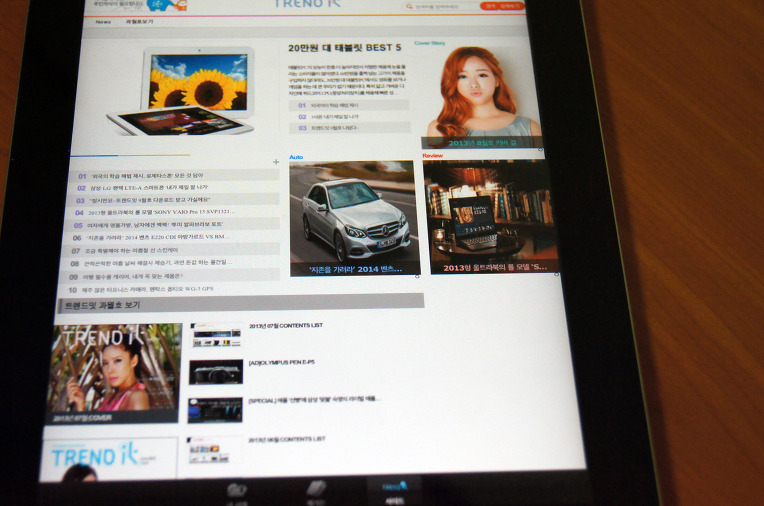Open the Olympus camera ad thumbnail
Screen dimensions: 764x506
click(216, 372)
